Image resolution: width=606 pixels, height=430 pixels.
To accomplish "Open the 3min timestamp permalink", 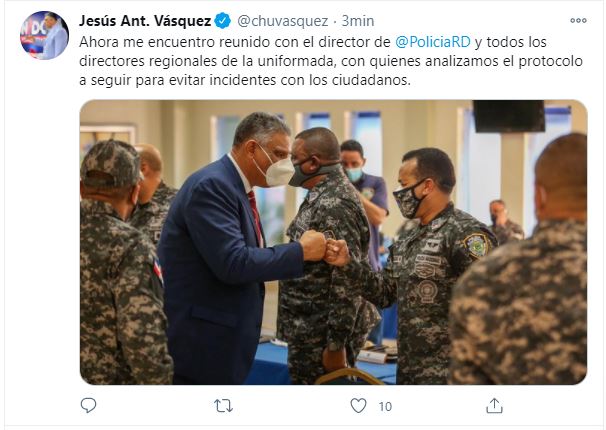I will [x=358, y=21].
